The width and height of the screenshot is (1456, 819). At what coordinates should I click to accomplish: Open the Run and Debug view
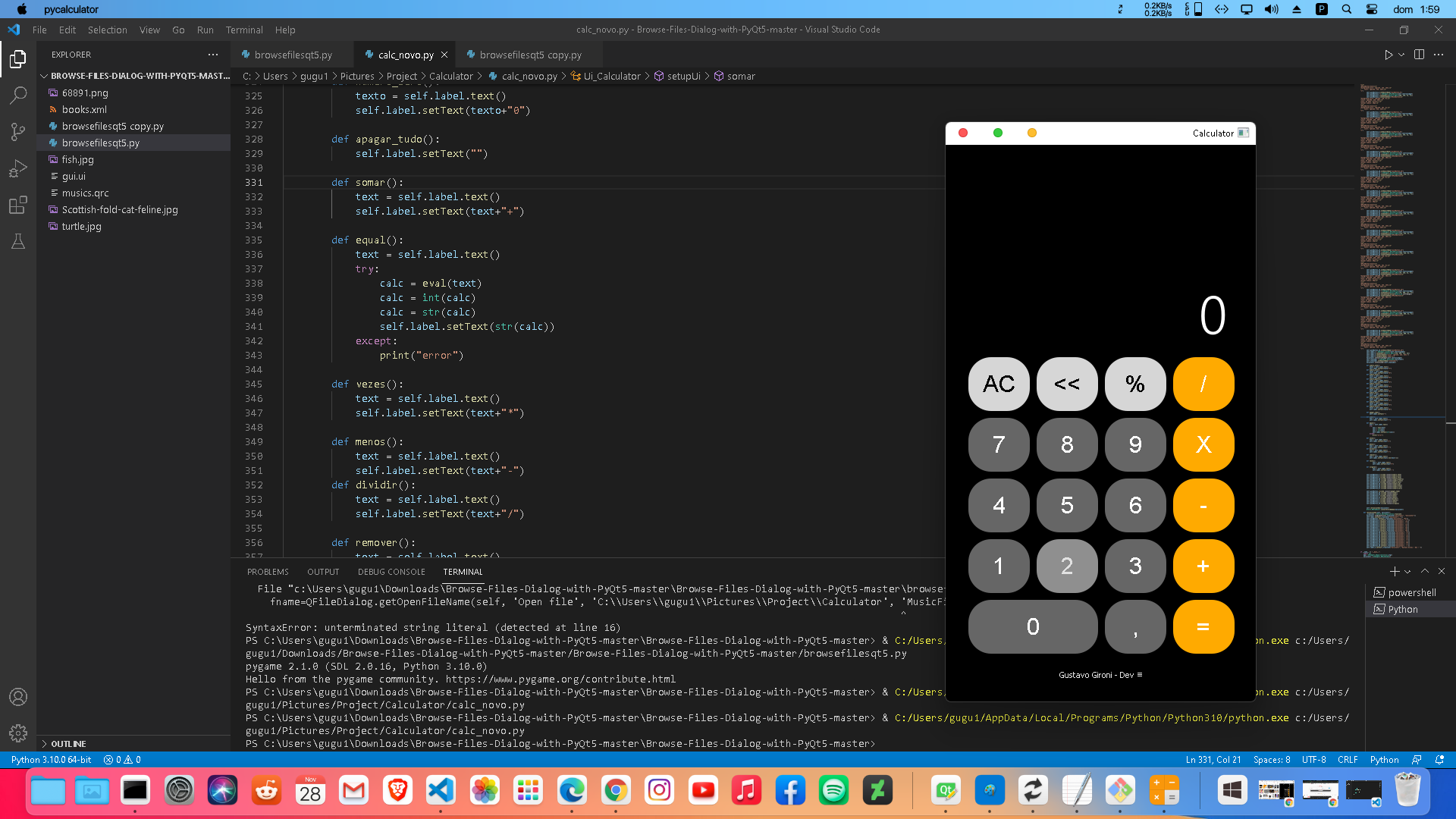[x=18, y=168]
